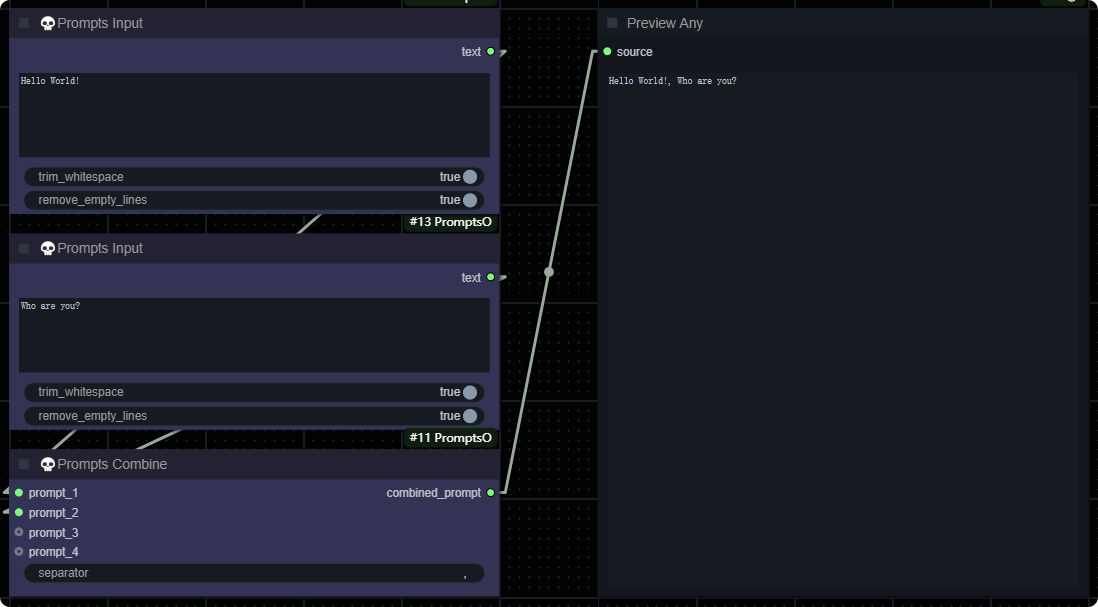Viewport: 1098px width, 607px height.
Task: Click the midpoint dot on the link to Preview Any
Action: point(549,272)
